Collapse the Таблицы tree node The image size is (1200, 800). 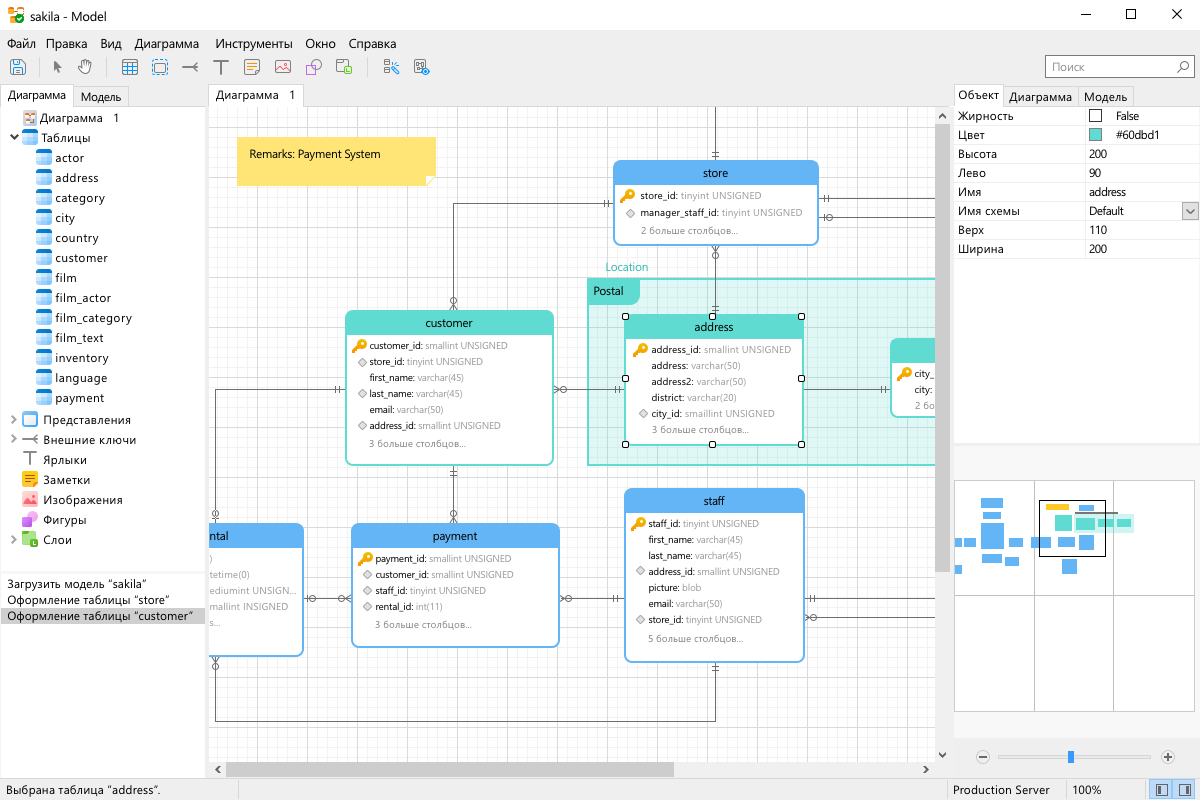[x=14, y=138]
